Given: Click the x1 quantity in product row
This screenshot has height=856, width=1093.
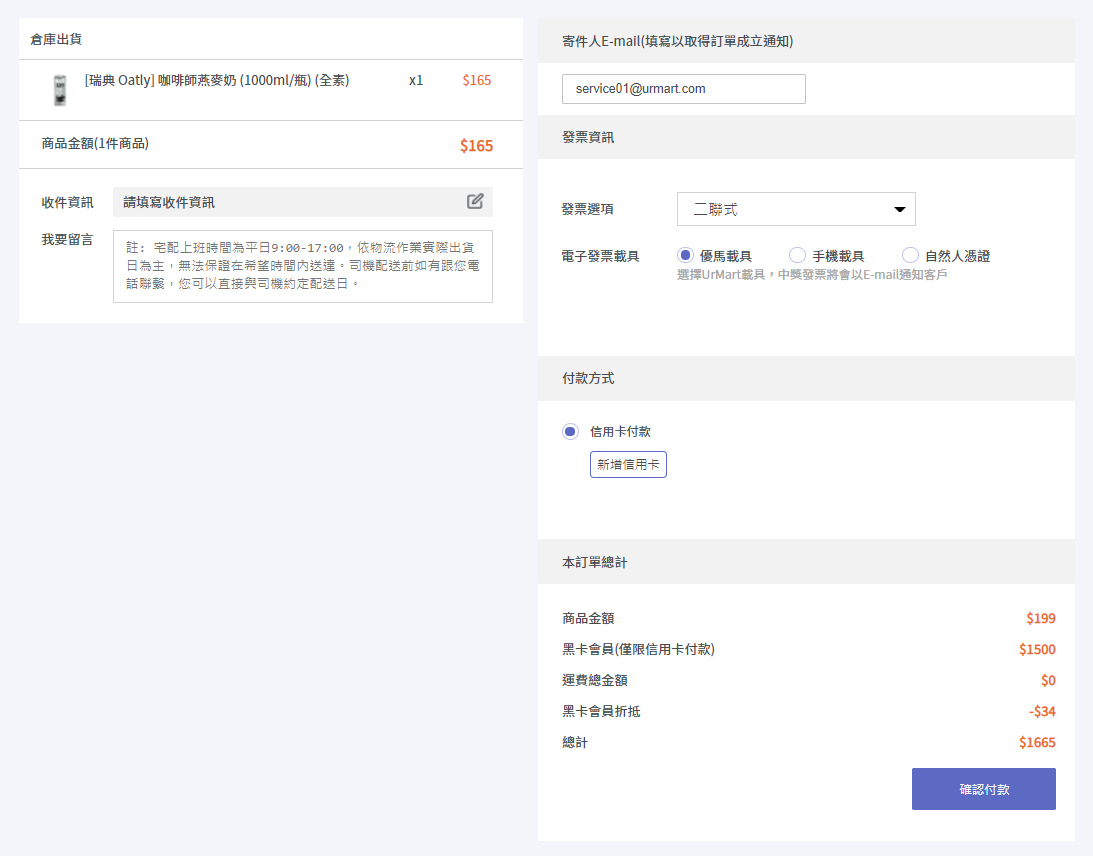Looking at the screenshot, I should click(x=415, y=80).
